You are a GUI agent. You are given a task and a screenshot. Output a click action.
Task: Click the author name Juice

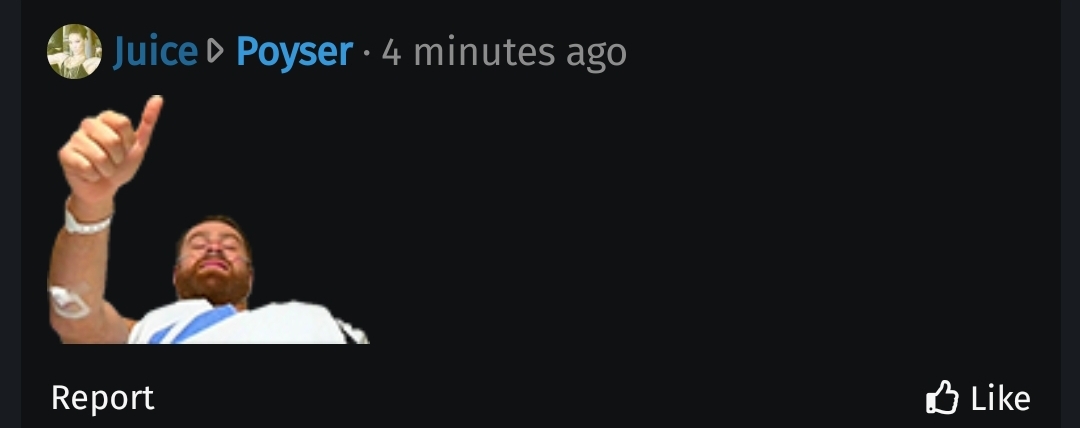tap(155, 52)
